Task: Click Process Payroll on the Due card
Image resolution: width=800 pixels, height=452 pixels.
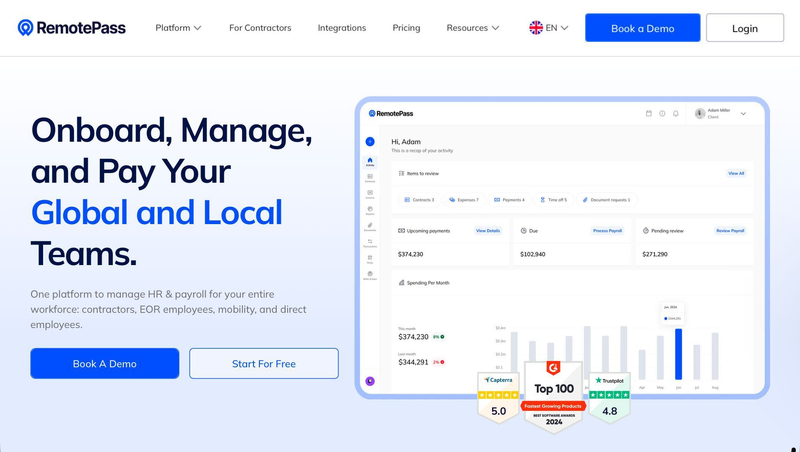Action: (607, 231)
